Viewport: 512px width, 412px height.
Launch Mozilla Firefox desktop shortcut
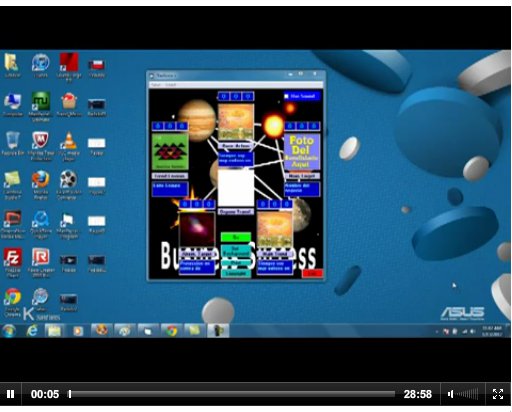41,184
